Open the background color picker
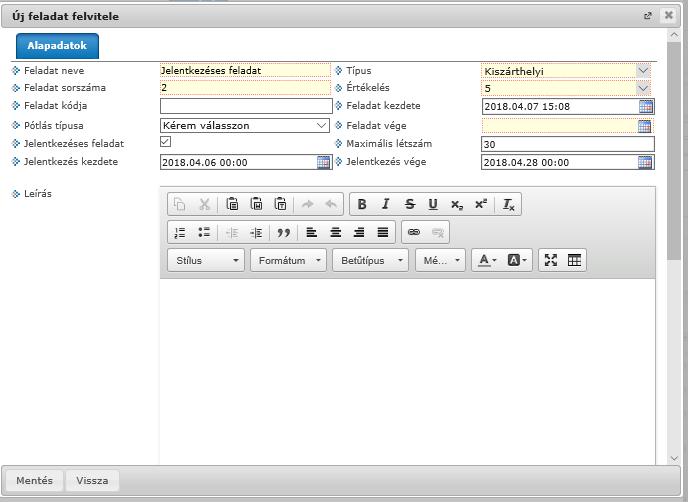This screenshot has height=502, width=688. coord(517,260)
